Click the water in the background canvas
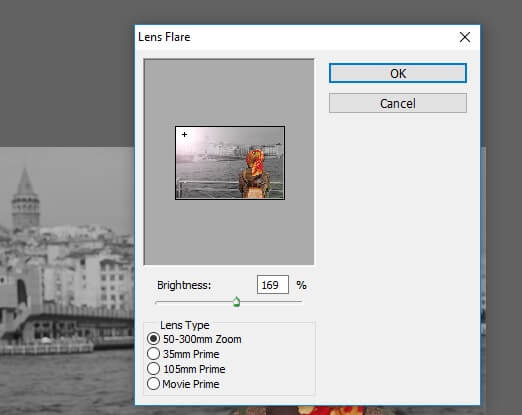 point(67,383)
